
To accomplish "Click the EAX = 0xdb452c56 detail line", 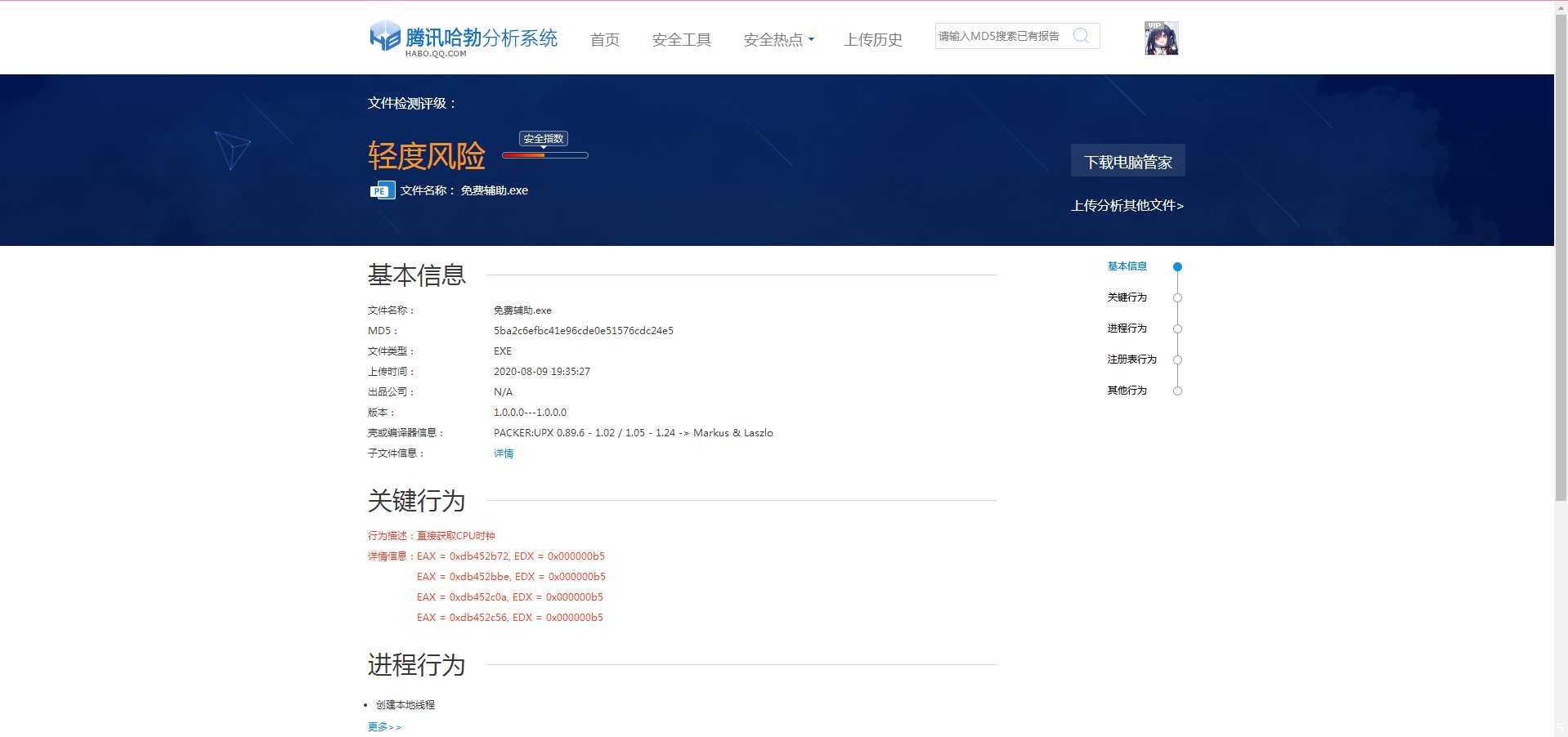I will point(510,618).
